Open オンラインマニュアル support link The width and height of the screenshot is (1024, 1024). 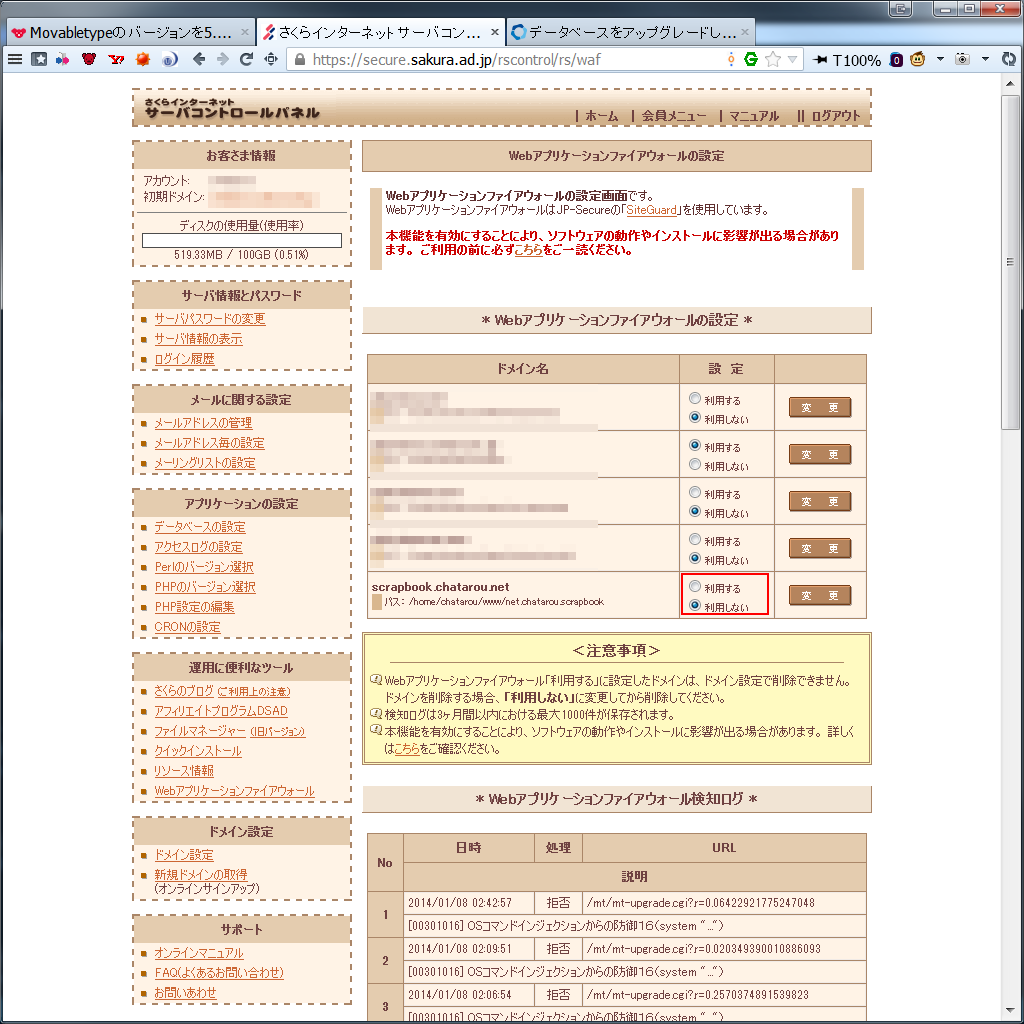[x=199, y=953]
